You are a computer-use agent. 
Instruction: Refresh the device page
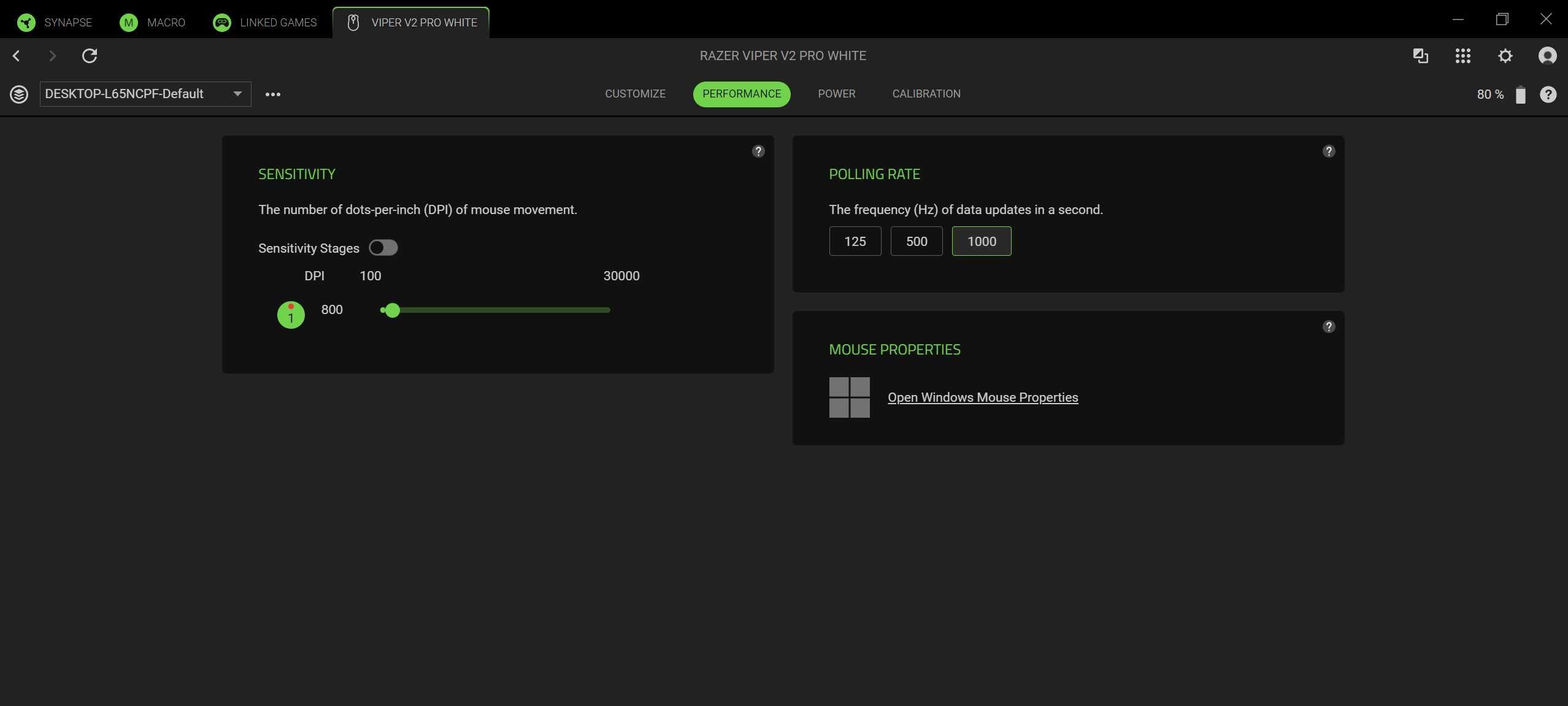point(90,56)
